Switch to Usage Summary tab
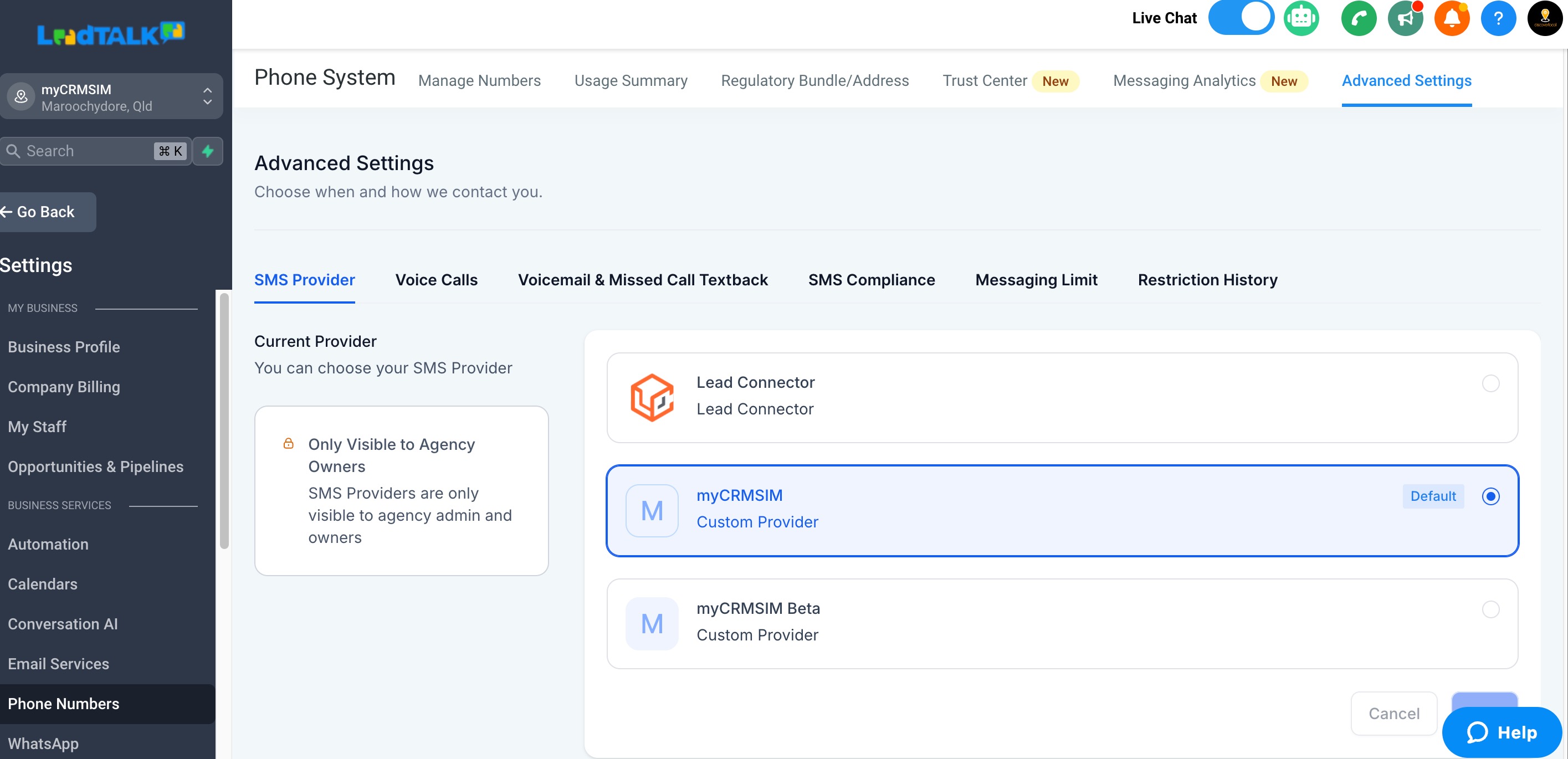This screenshot has height=759, width=1568. click(x=631, y=80)
